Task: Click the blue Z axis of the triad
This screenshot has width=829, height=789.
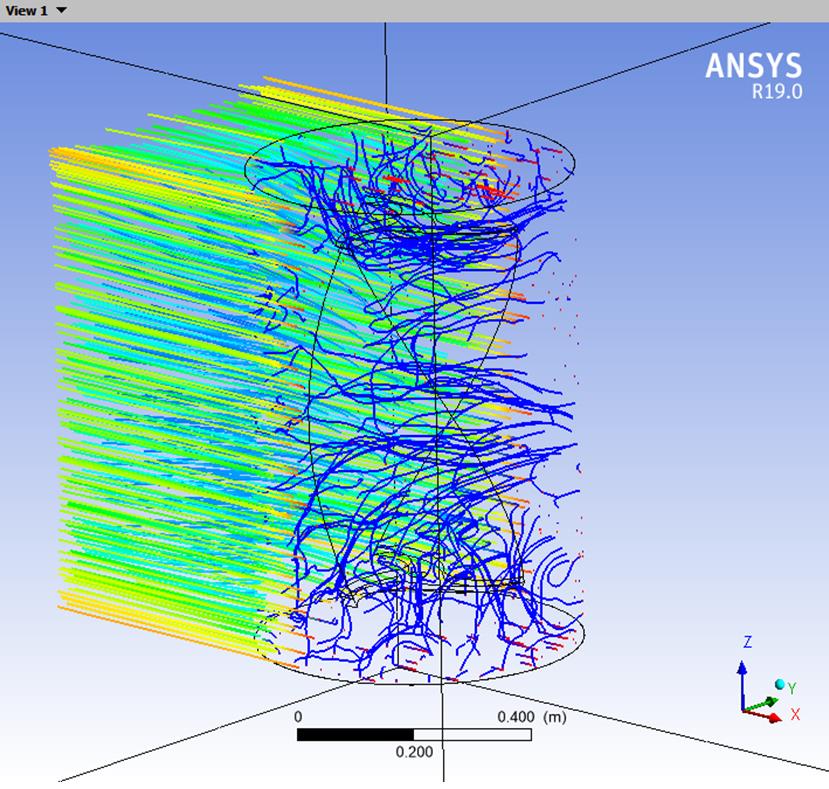Action: (742, 685)
